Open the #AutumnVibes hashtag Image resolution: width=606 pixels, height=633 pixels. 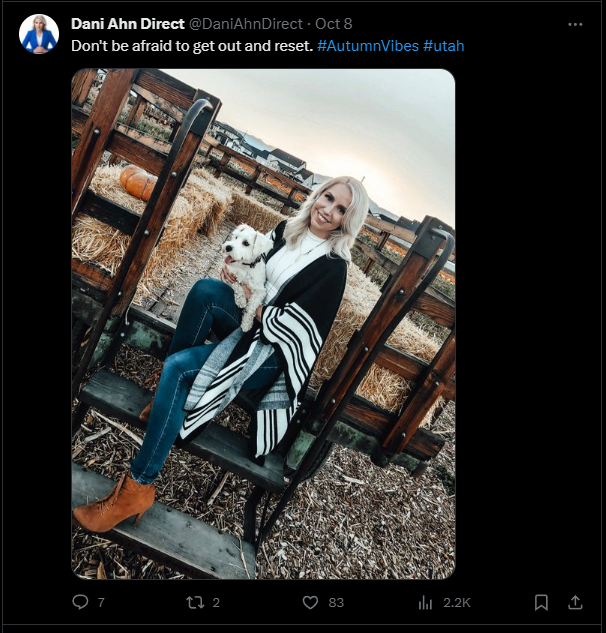[x=368, y=46]
